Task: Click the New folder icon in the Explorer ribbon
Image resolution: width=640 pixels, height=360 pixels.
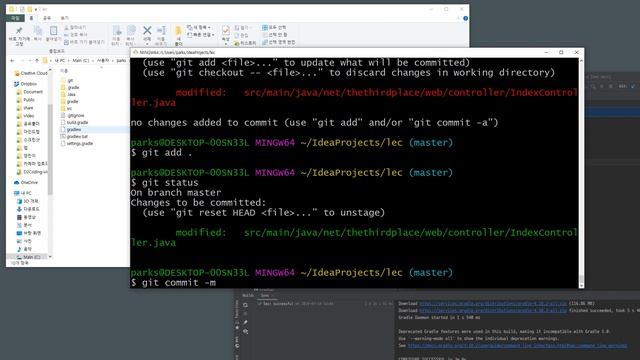Action: [178, 31]
